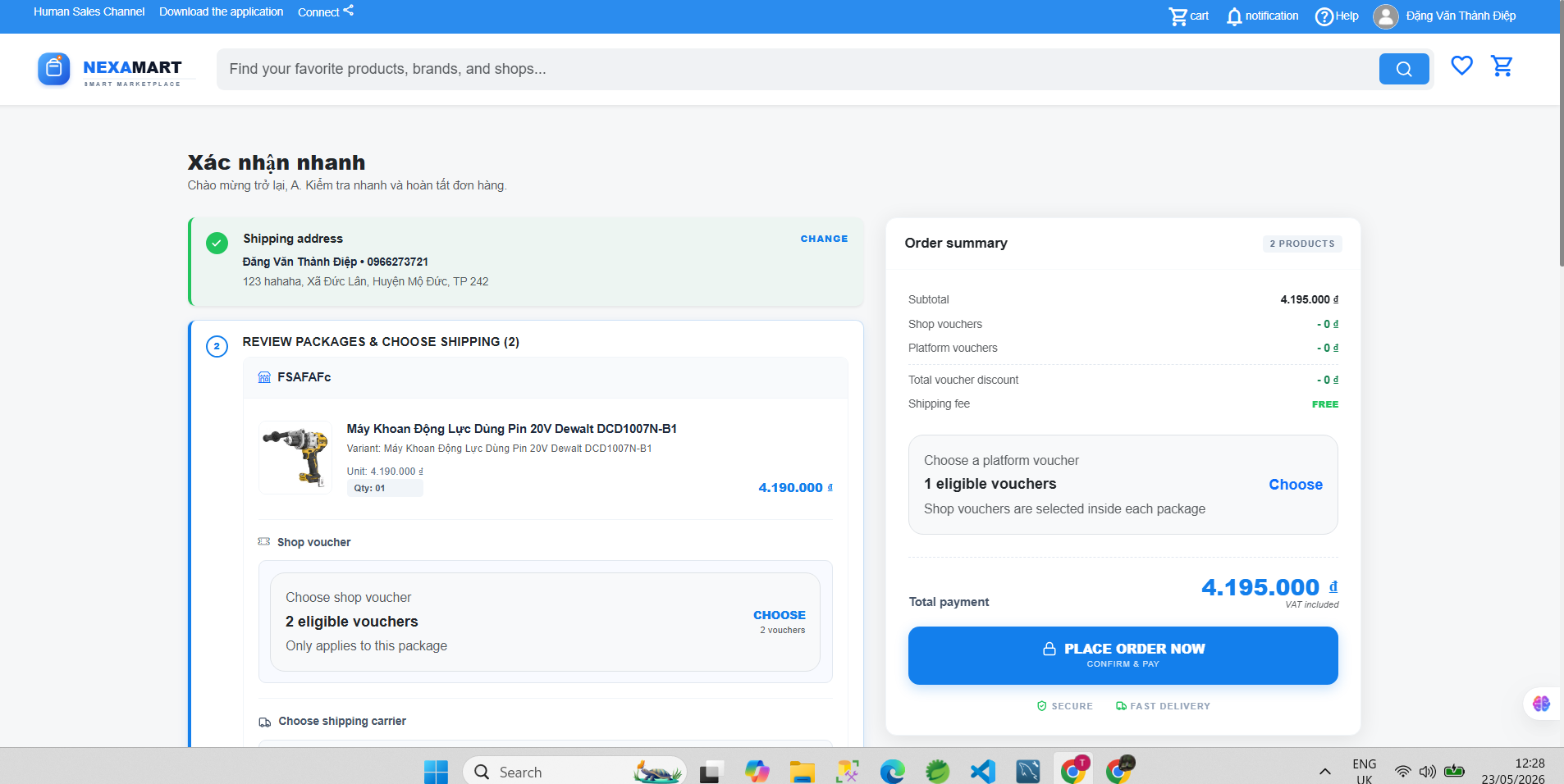Open the shopping cart icon beside wishlist
The image size is (1564, 784).
[x=1502, y=66]
